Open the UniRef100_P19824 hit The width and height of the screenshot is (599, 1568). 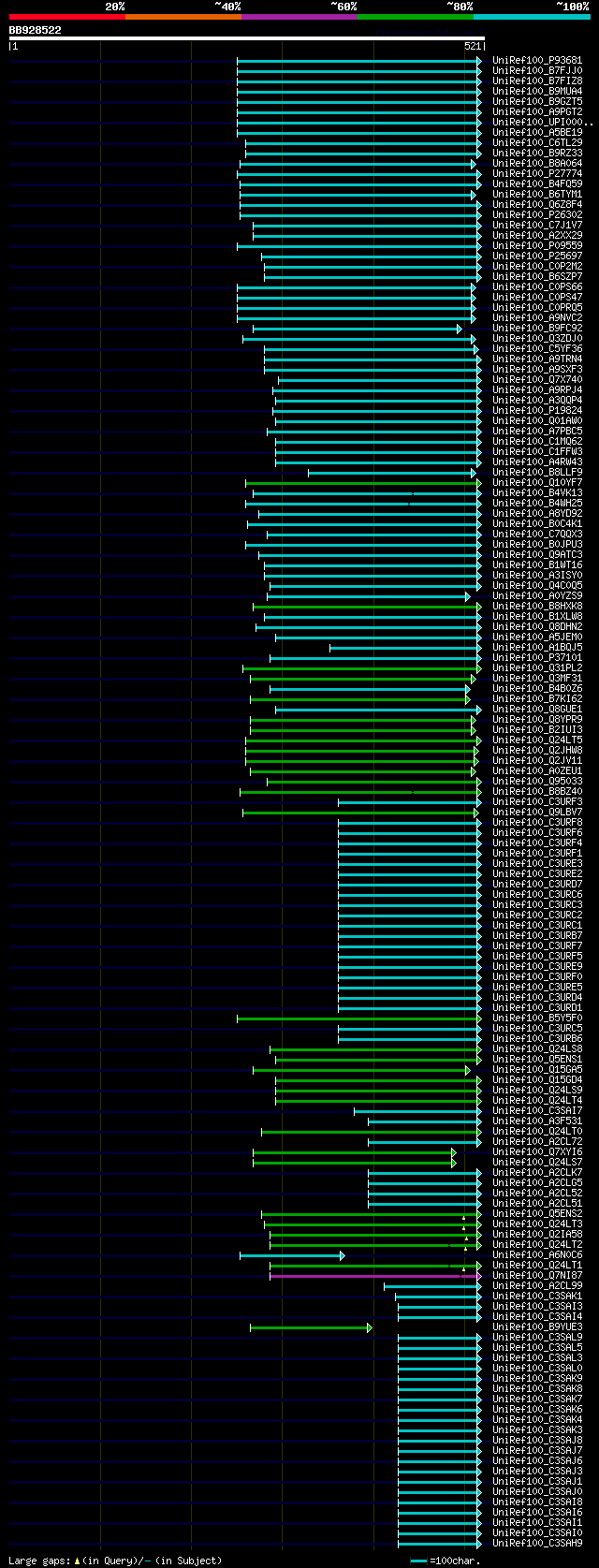pos(537,411)
